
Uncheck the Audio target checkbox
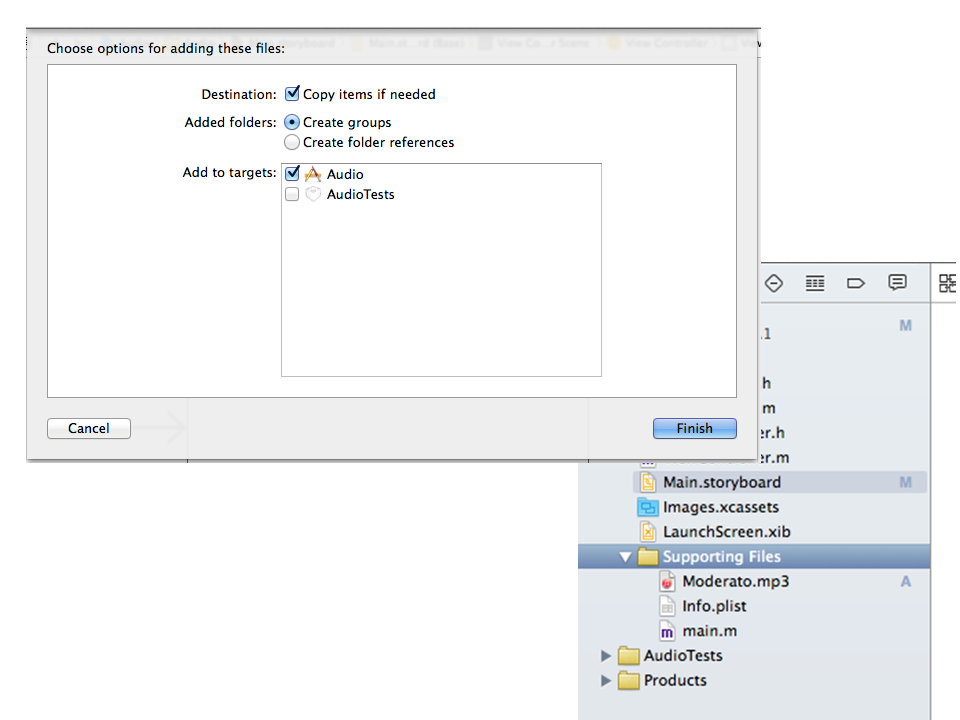(292, 174)
